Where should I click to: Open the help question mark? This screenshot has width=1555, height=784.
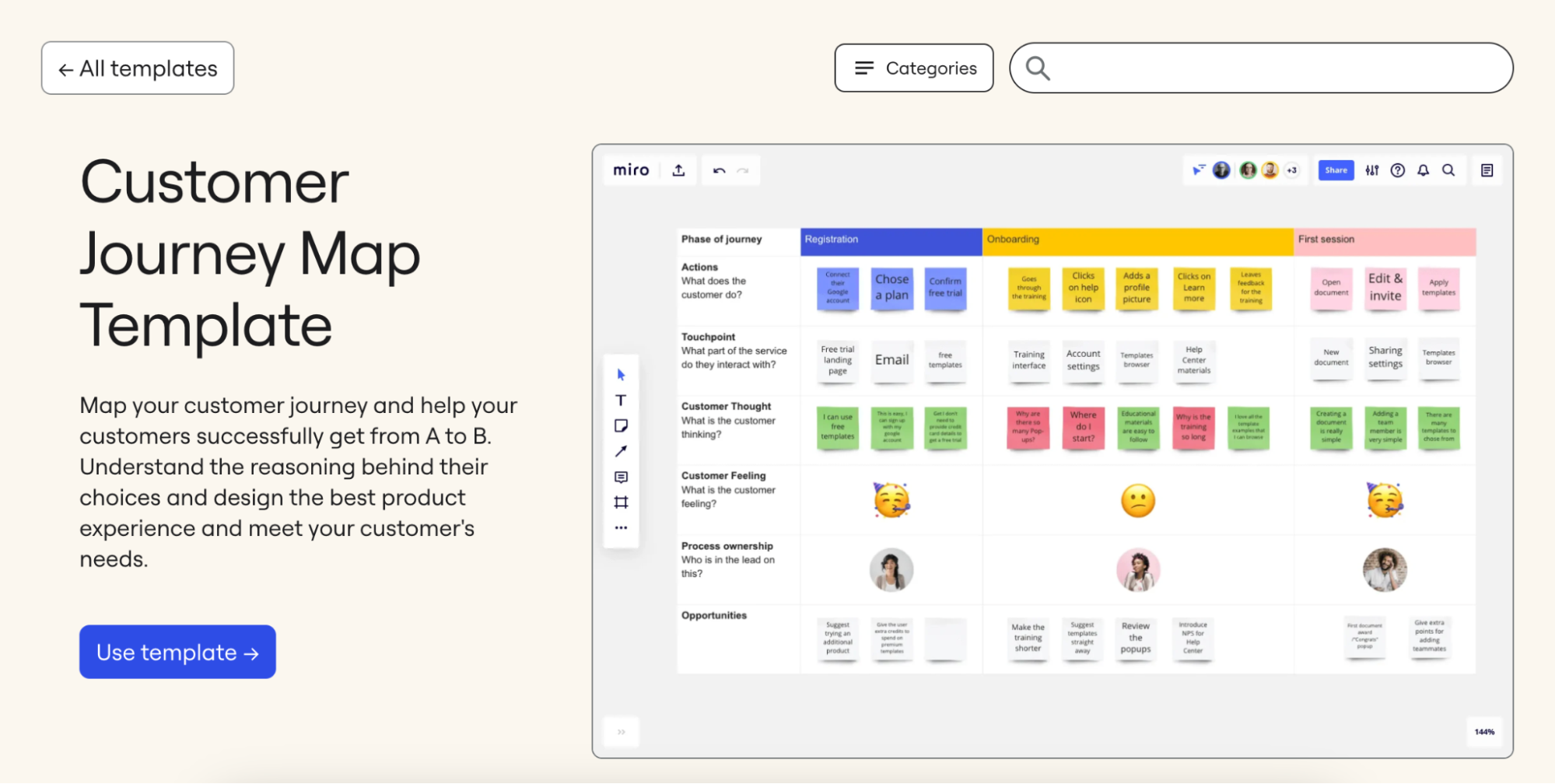(x=1398, y=170)
